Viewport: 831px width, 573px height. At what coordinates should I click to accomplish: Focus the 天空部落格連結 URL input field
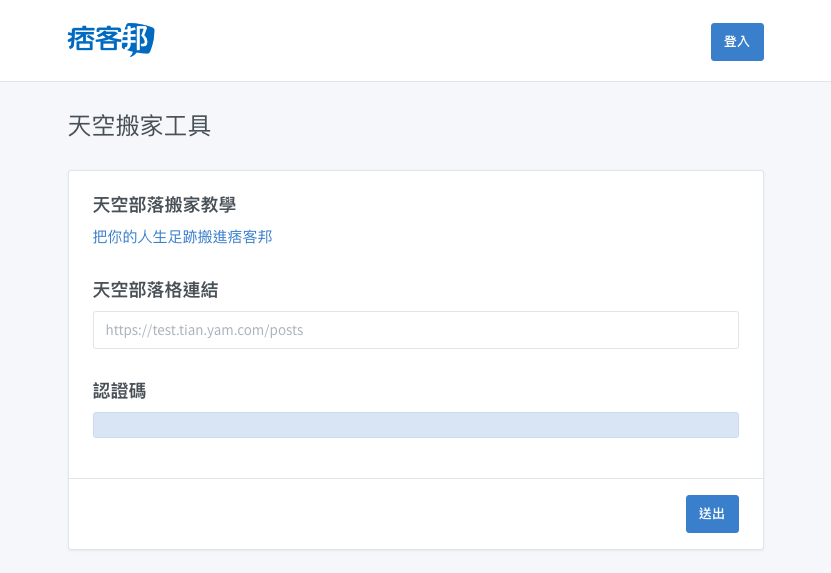coord(415,330)
